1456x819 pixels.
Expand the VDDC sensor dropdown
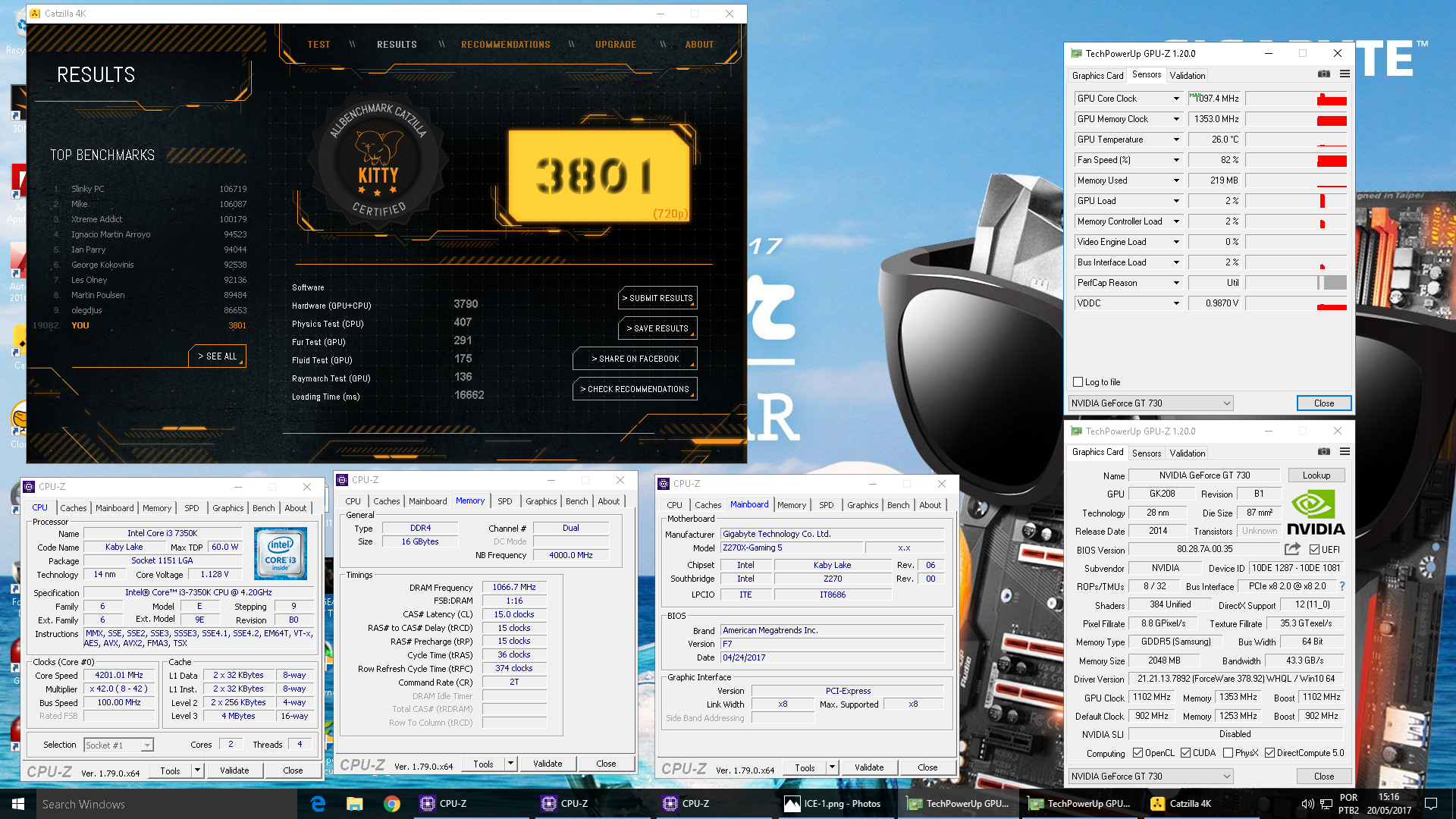click(1176, 303)
